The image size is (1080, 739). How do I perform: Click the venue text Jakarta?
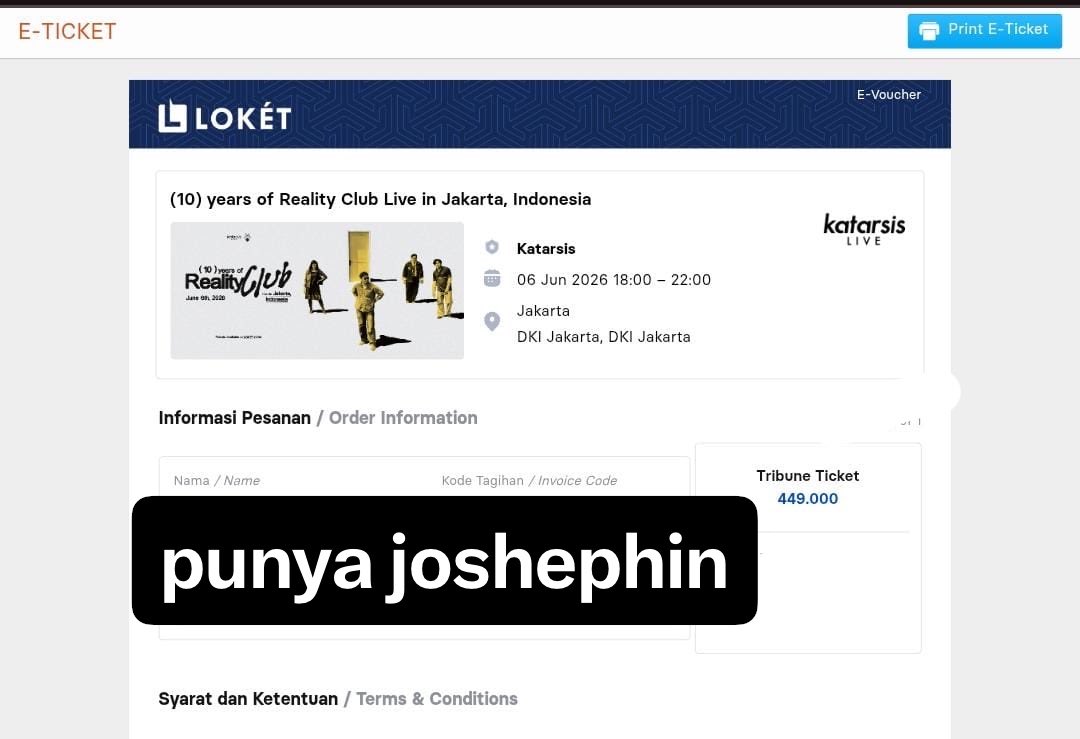[x=543, y=311]
